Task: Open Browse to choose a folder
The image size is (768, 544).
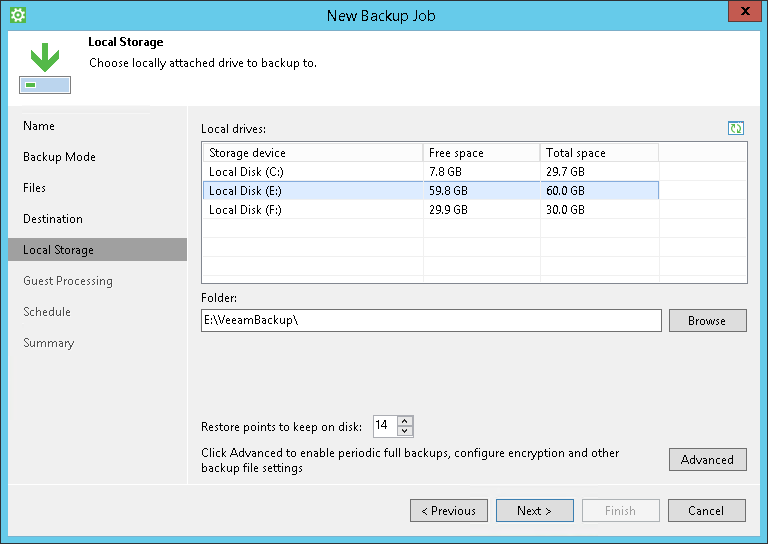Action: coord(707,320)
